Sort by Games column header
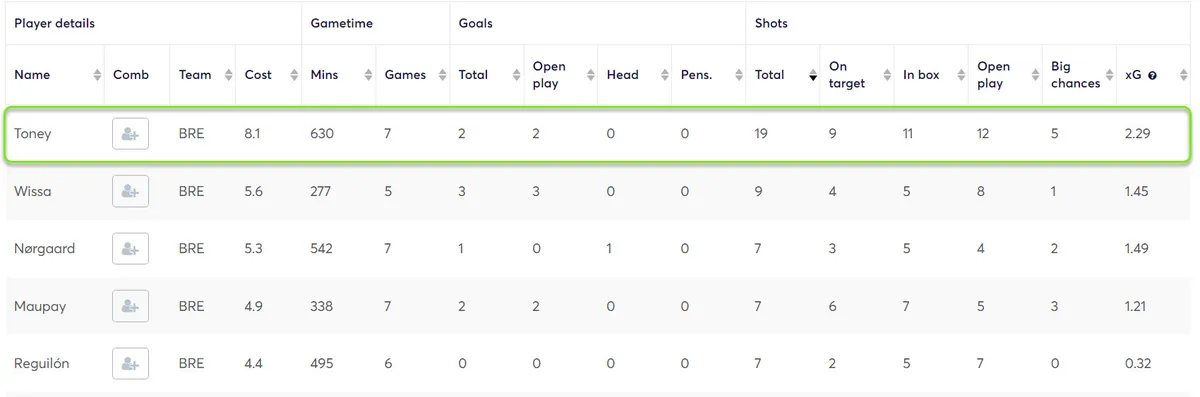Image resolution: width=1200 pixels, height=397 pixels. pos(413,75)
